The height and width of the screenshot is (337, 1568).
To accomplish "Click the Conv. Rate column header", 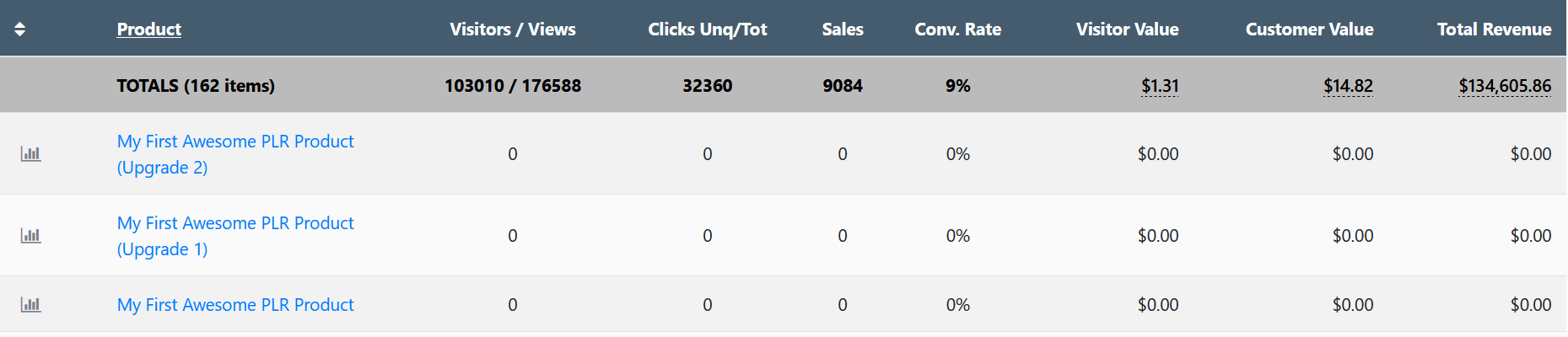I will 957,29.
